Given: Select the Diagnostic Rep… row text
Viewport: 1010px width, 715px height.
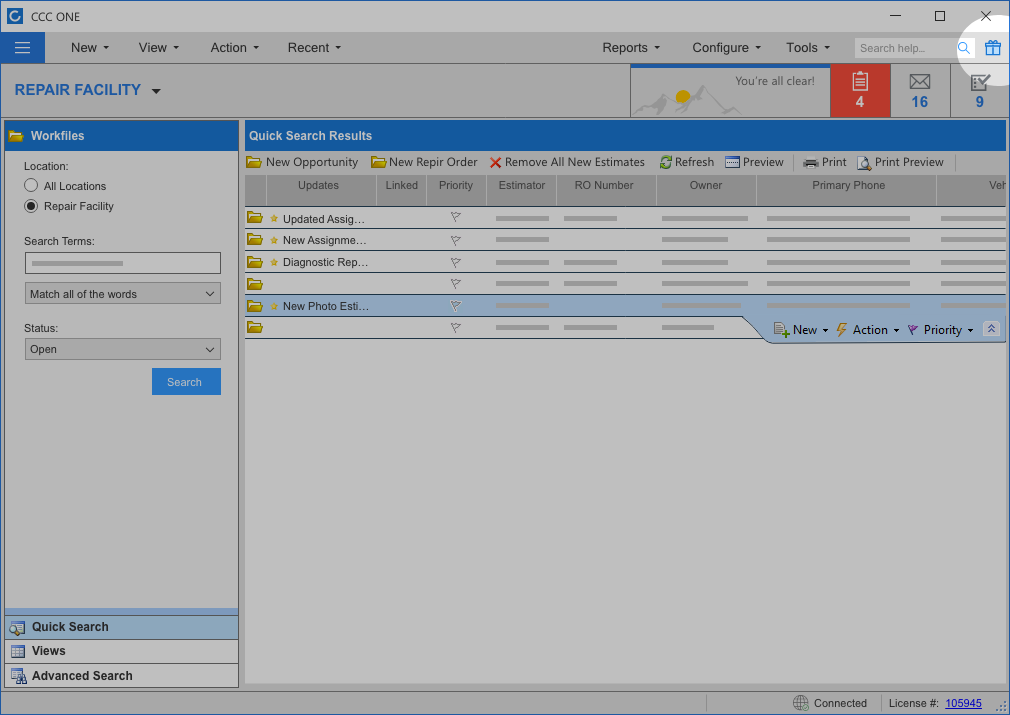Looking at the screenshot, I should pos(325,262).
